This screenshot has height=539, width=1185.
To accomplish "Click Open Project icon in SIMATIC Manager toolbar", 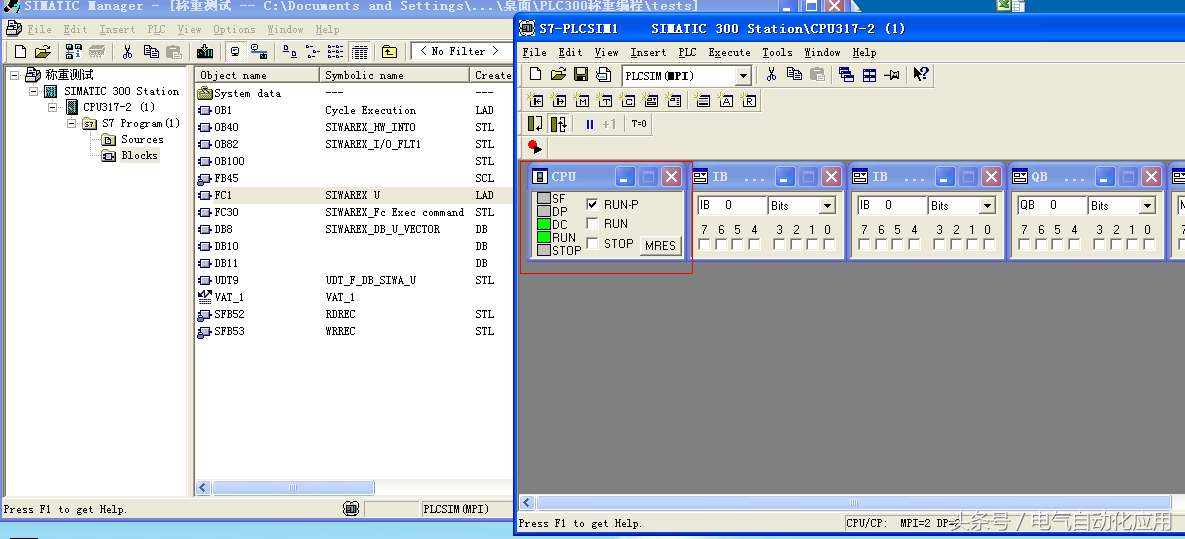I will (42, 51).
